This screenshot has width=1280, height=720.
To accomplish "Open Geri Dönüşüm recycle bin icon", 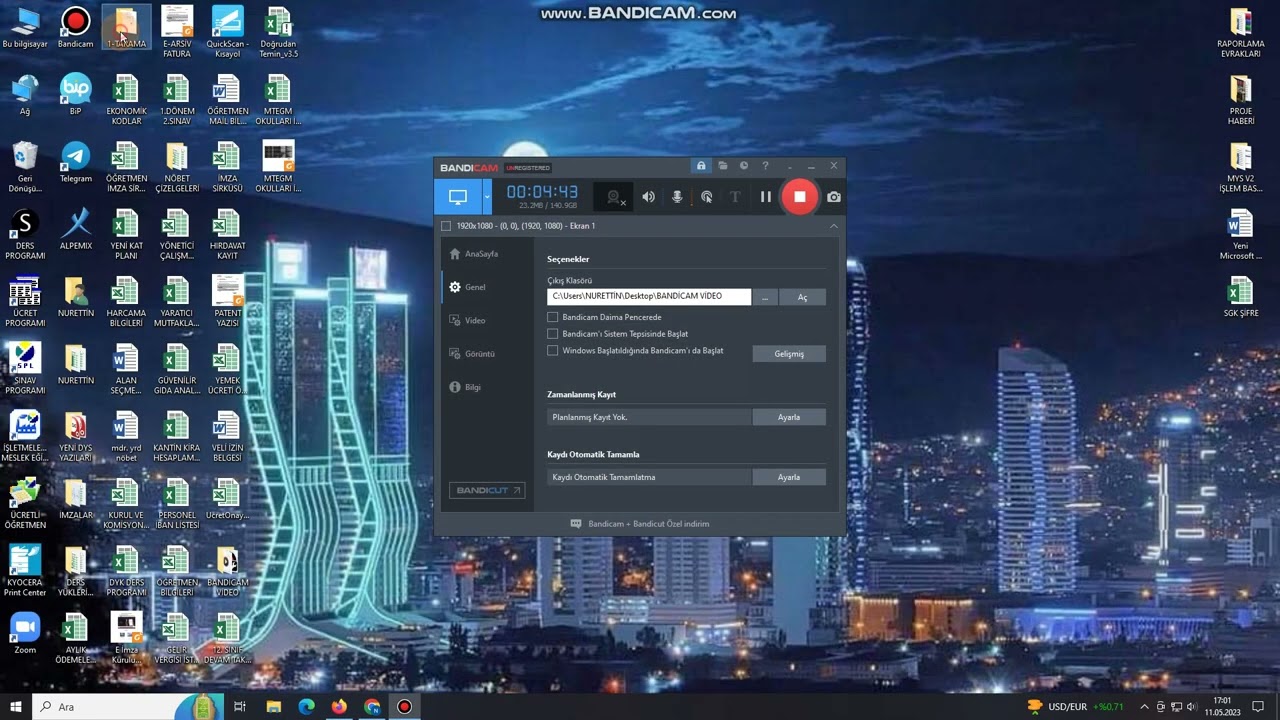I will click(x=25, y=168).
